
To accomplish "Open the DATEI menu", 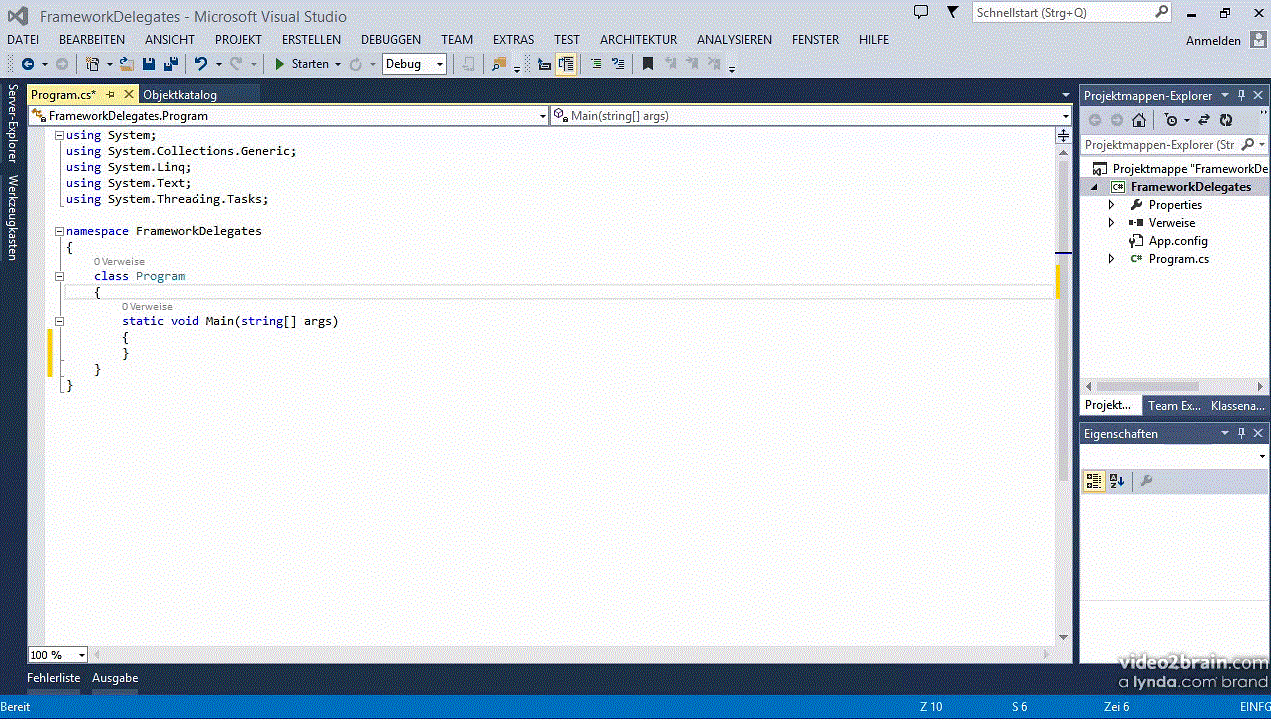I will click(23, 40).
